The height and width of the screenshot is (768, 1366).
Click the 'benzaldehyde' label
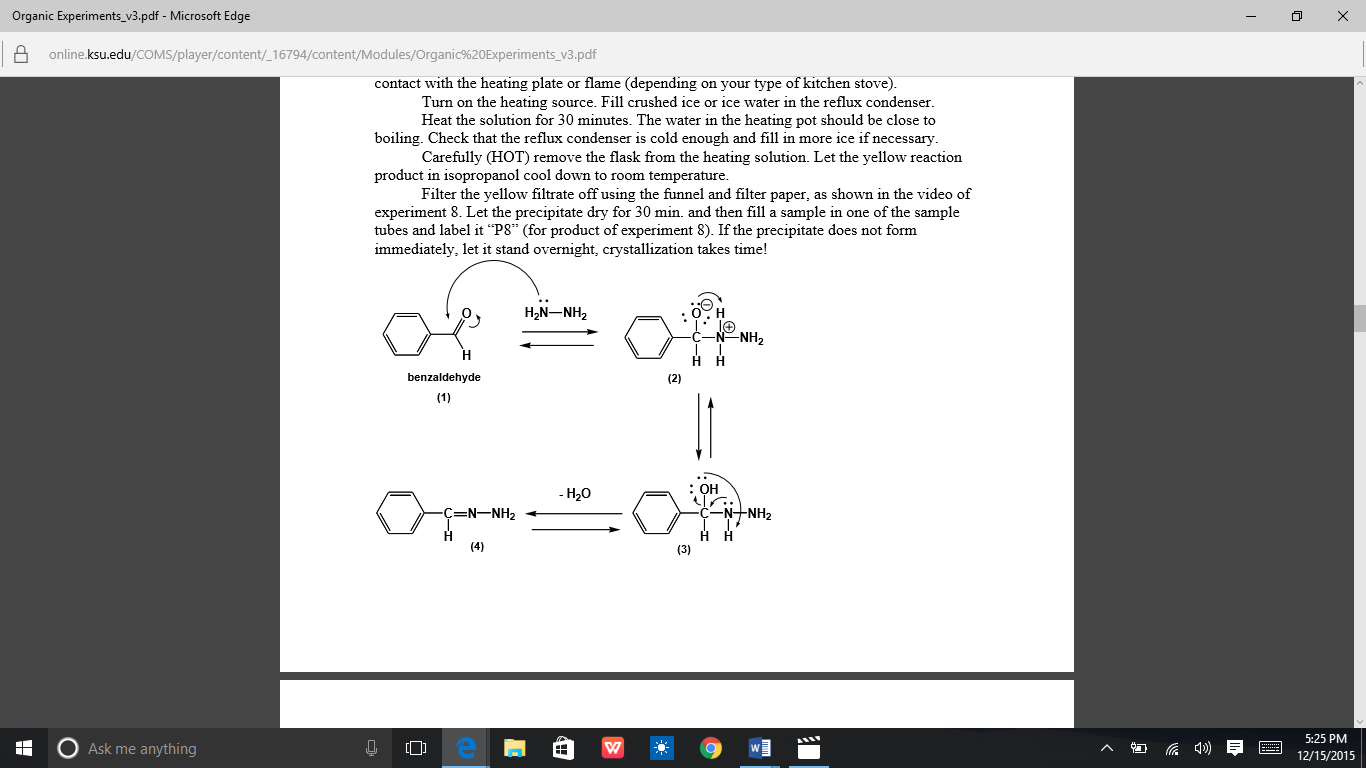(444, 378)
